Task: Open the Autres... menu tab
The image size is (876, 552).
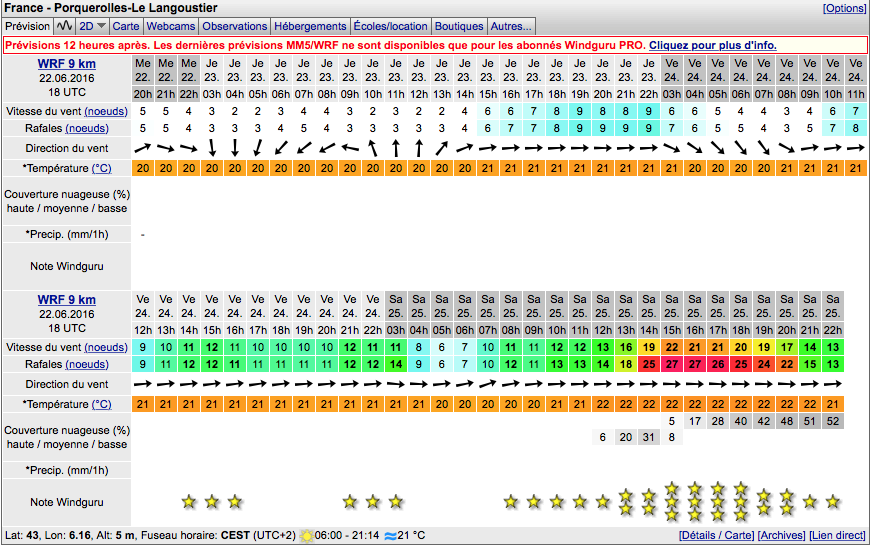Action: pos(511,26)
